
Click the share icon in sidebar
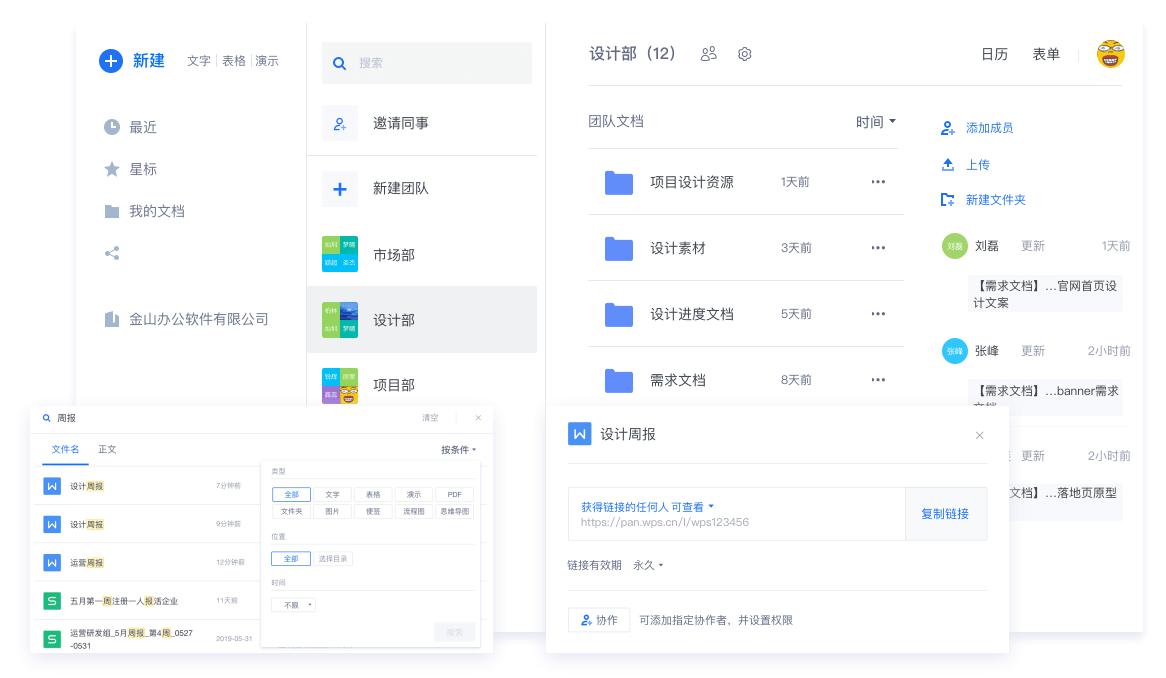pos(112,254)
